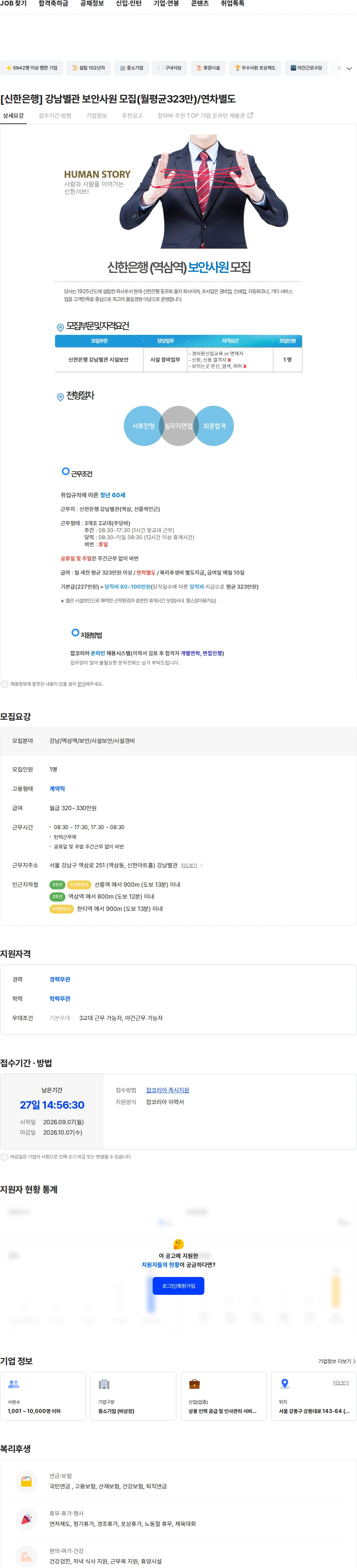Click the 위치 map pin icon
Image resolution: width=357 pixels, height=1568 pixels.
pos(284,1384)
